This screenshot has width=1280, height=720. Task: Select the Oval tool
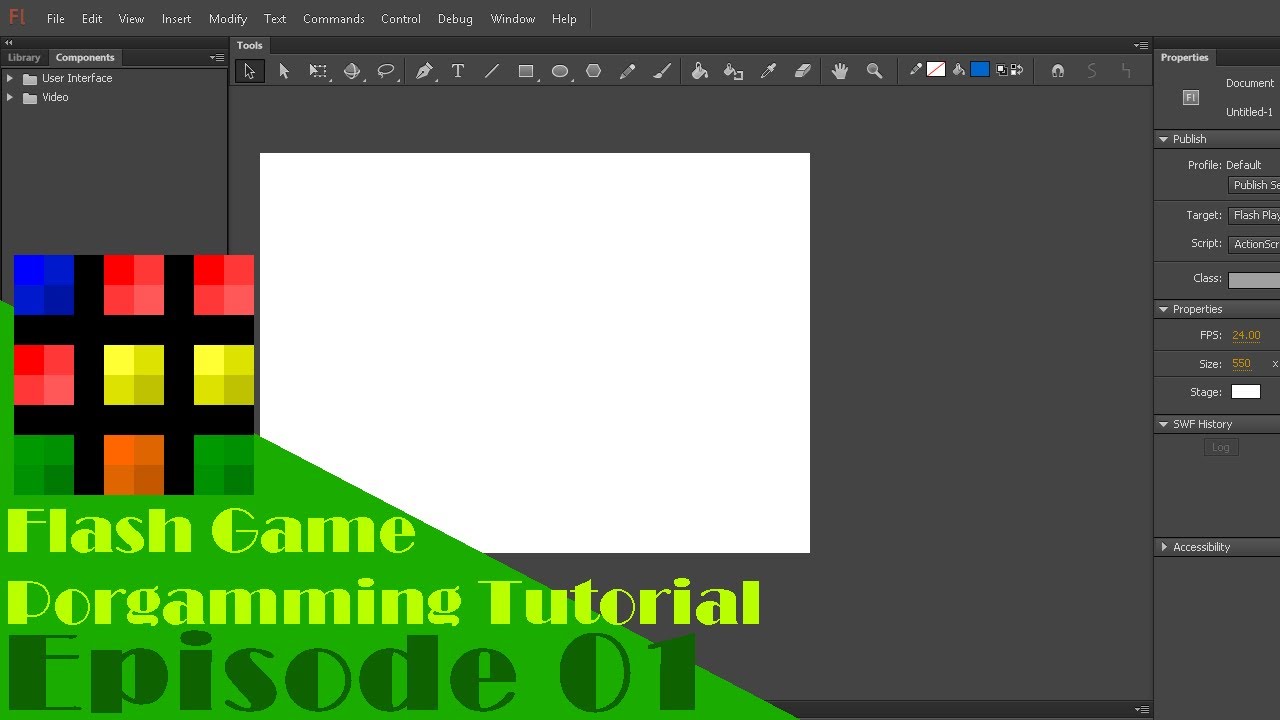click(560, 71)
